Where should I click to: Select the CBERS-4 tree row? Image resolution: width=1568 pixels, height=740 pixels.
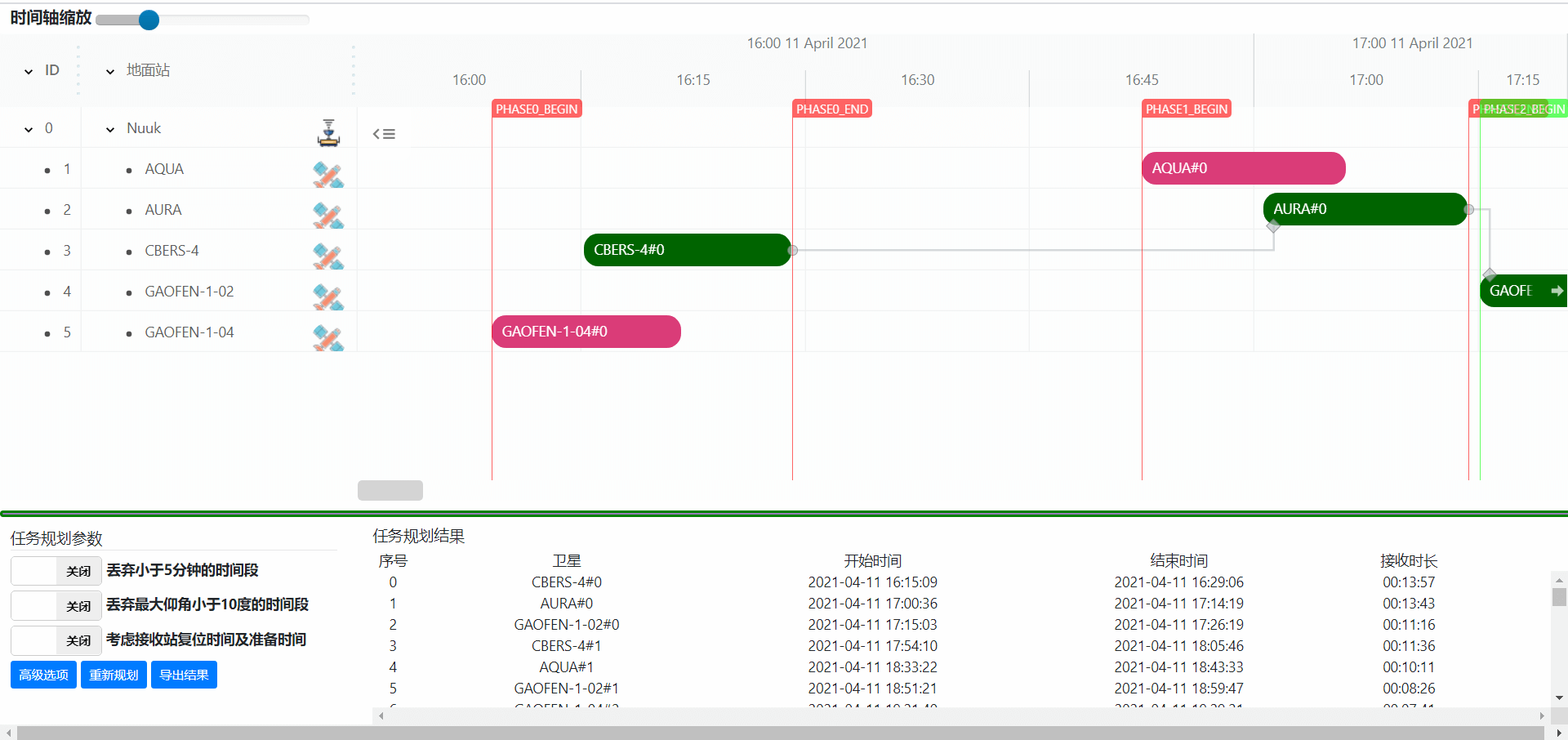click(178, 251)
